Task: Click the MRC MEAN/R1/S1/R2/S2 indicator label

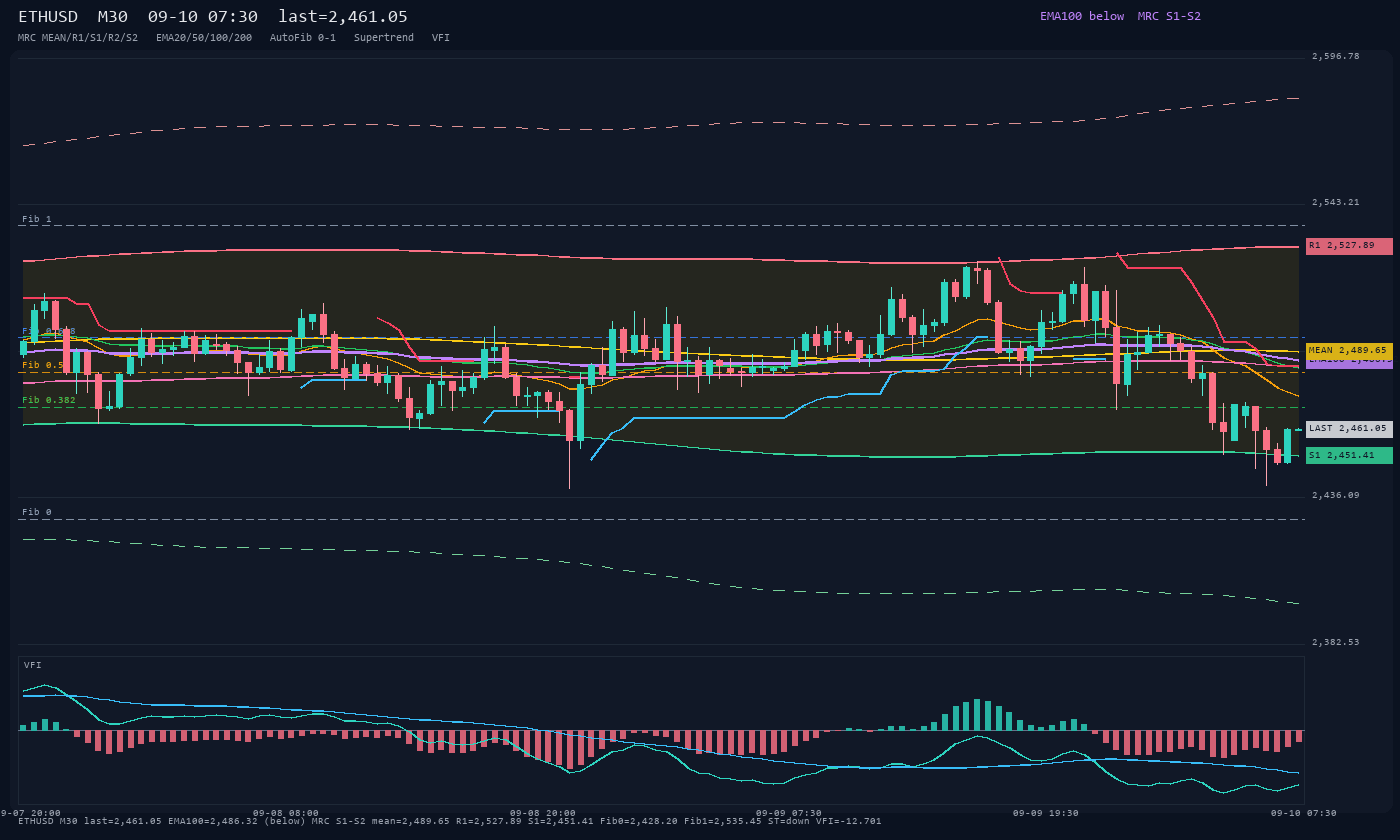Action: (x=78, y=38)
